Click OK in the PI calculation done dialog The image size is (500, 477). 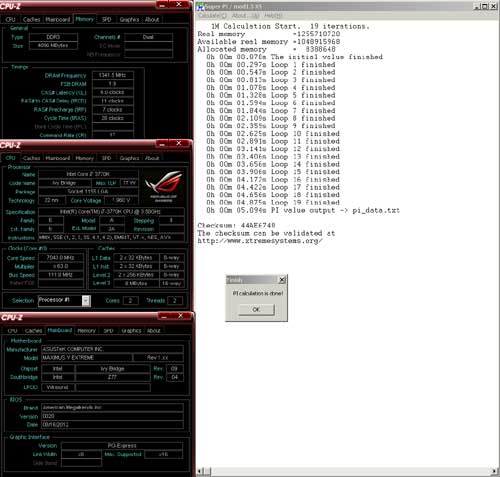click(256, 309)
